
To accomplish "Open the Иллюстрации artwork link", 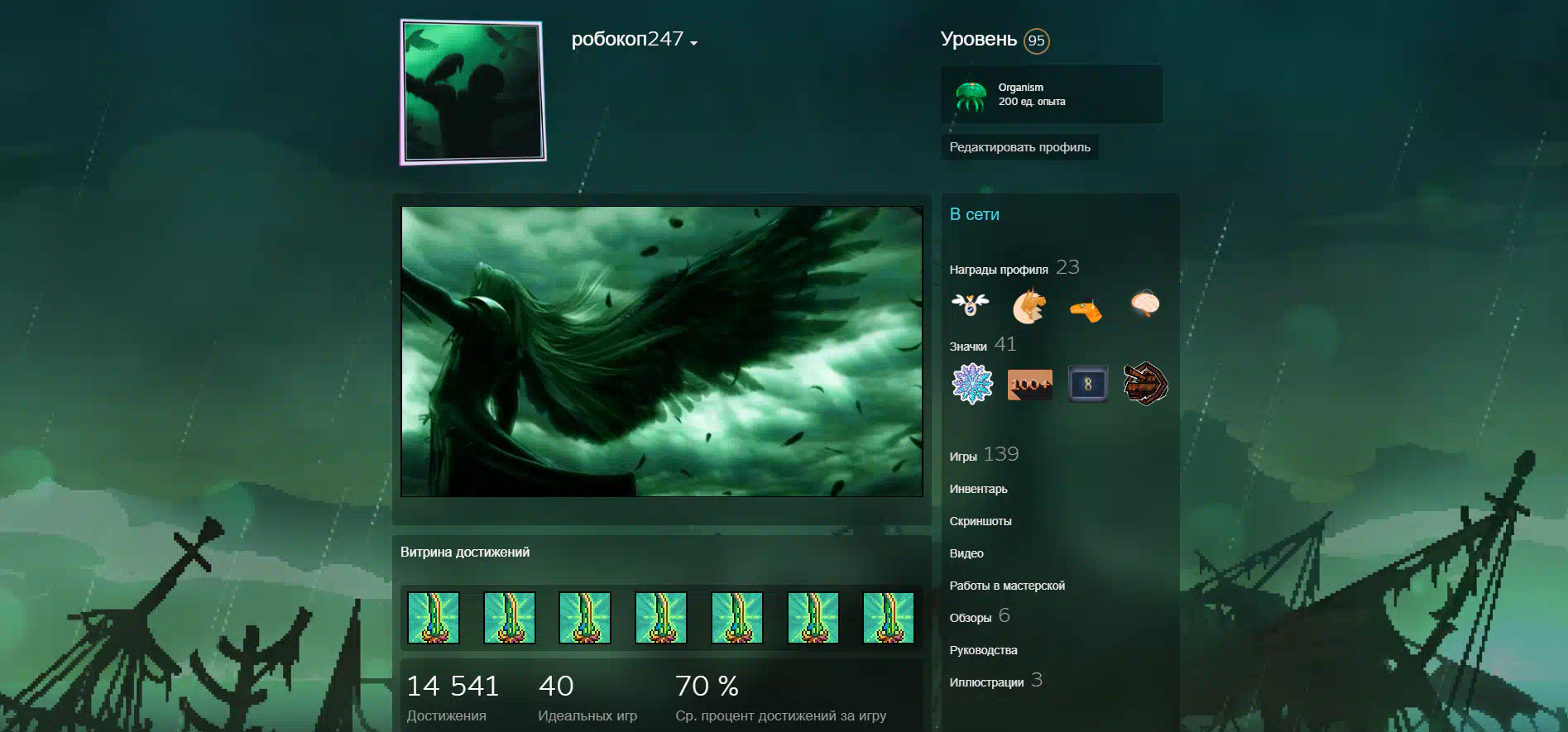I will click(986, 682).
